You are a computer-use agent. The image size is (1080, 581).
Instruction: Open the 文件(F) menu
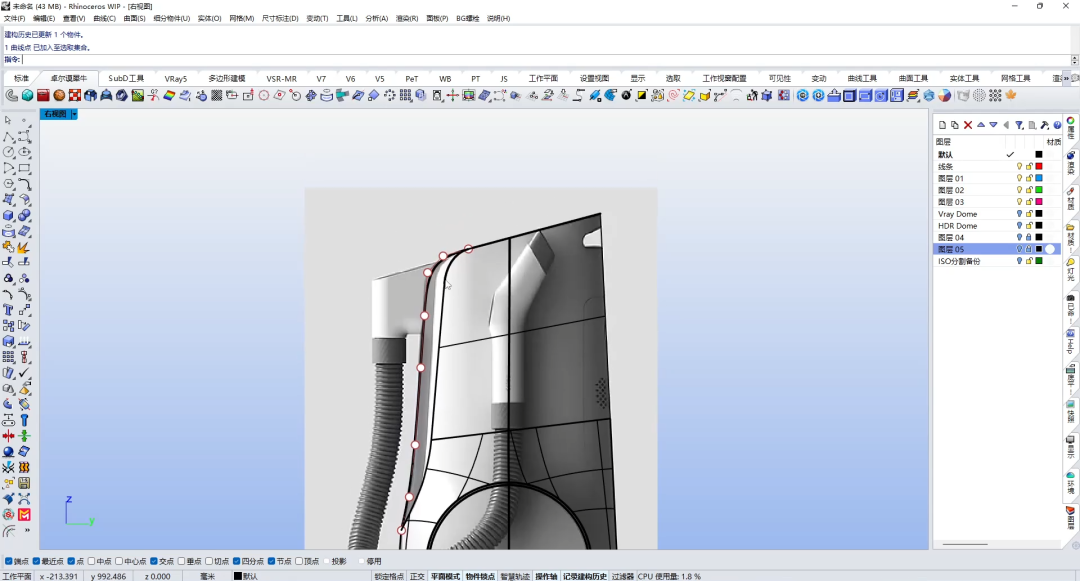[14, 19]
